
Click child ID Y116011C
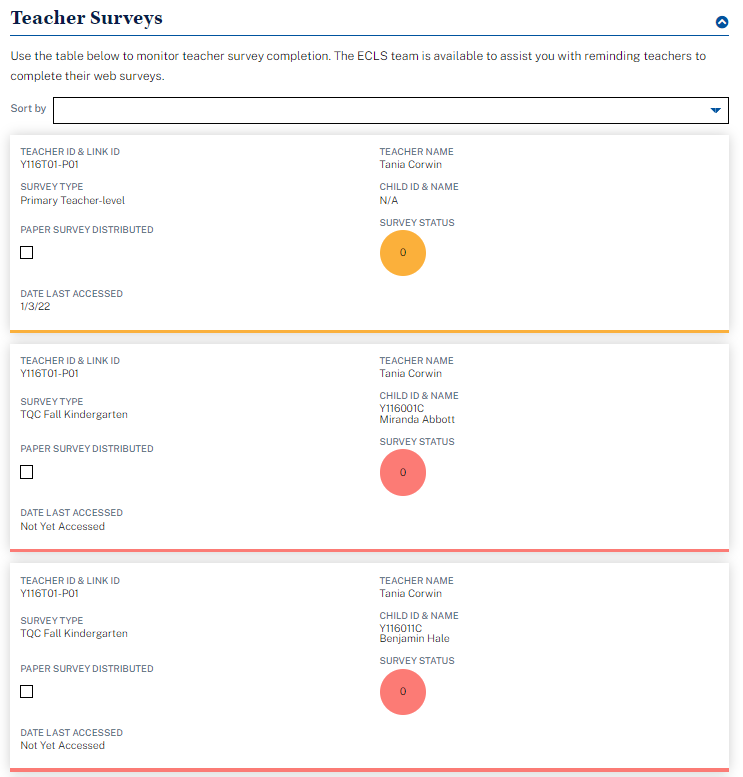(x=401, y=628)
